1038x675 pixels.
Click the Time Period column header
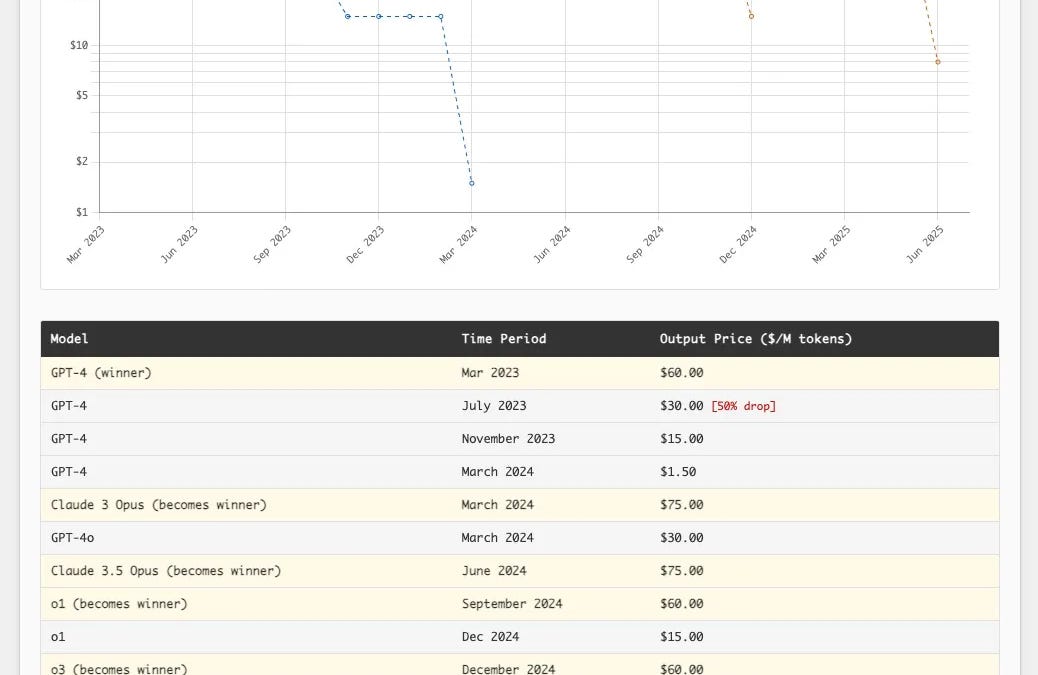point(504,339)
